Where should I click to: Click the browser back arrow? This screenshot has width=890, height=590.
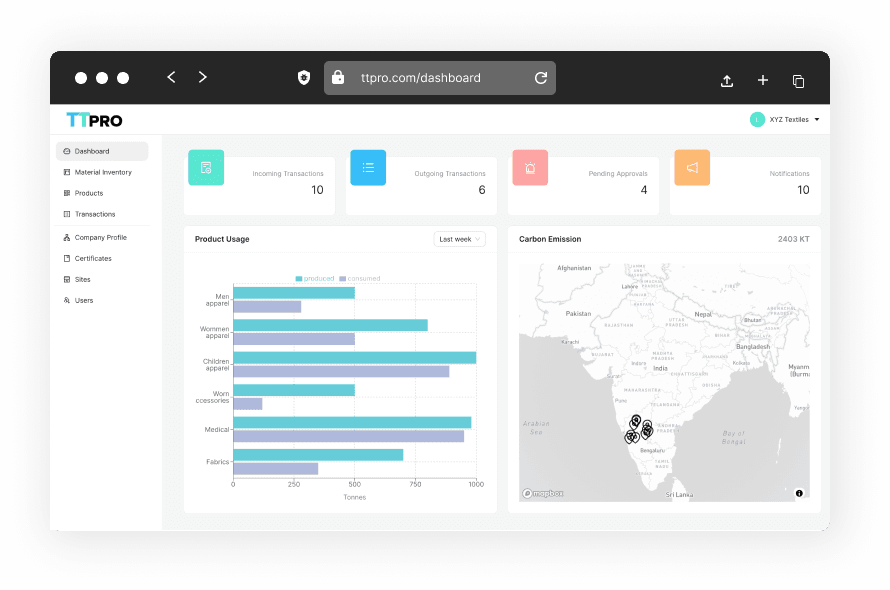click(171, 77)
